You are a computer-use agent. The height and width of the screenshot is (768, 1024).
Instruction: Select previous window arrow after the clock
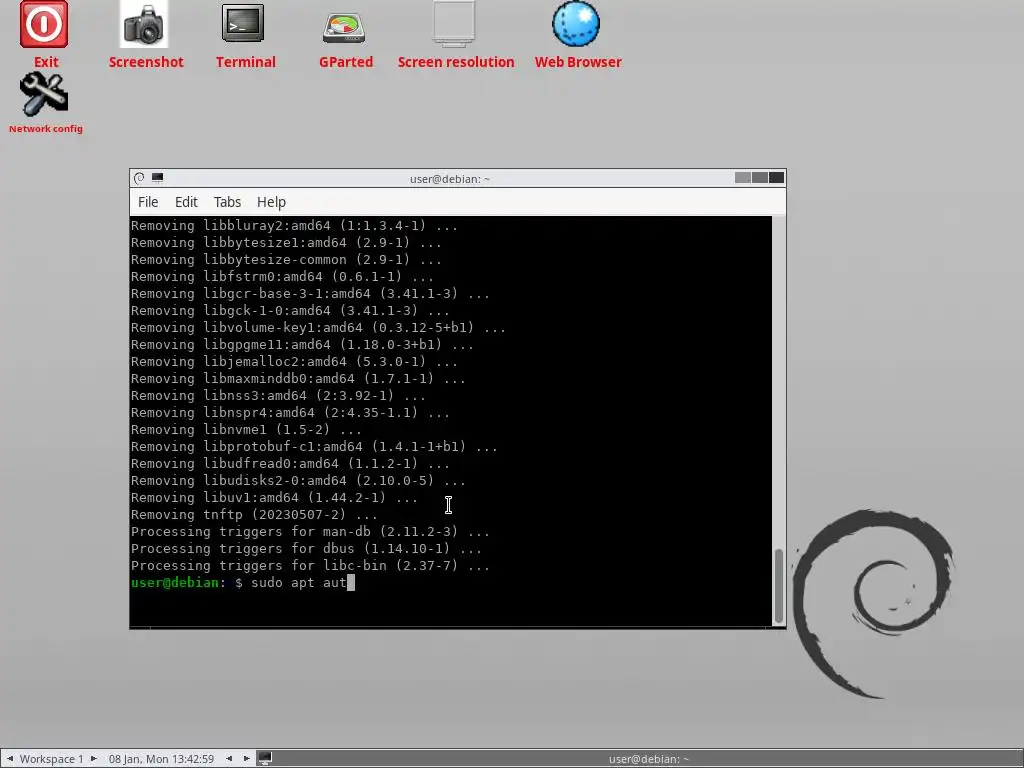[x=229, y=759]
